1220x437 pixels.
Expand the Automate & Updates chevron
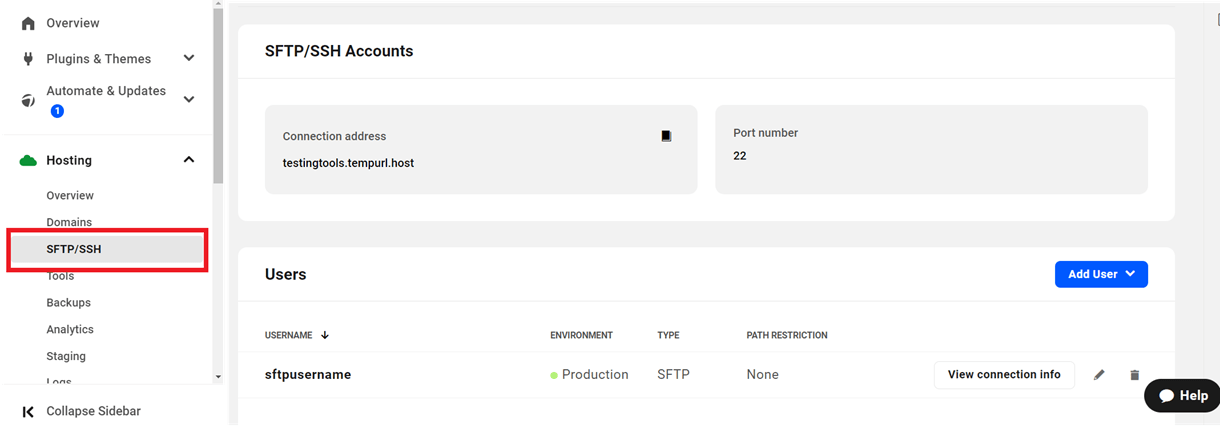click(x=189, y=99)
